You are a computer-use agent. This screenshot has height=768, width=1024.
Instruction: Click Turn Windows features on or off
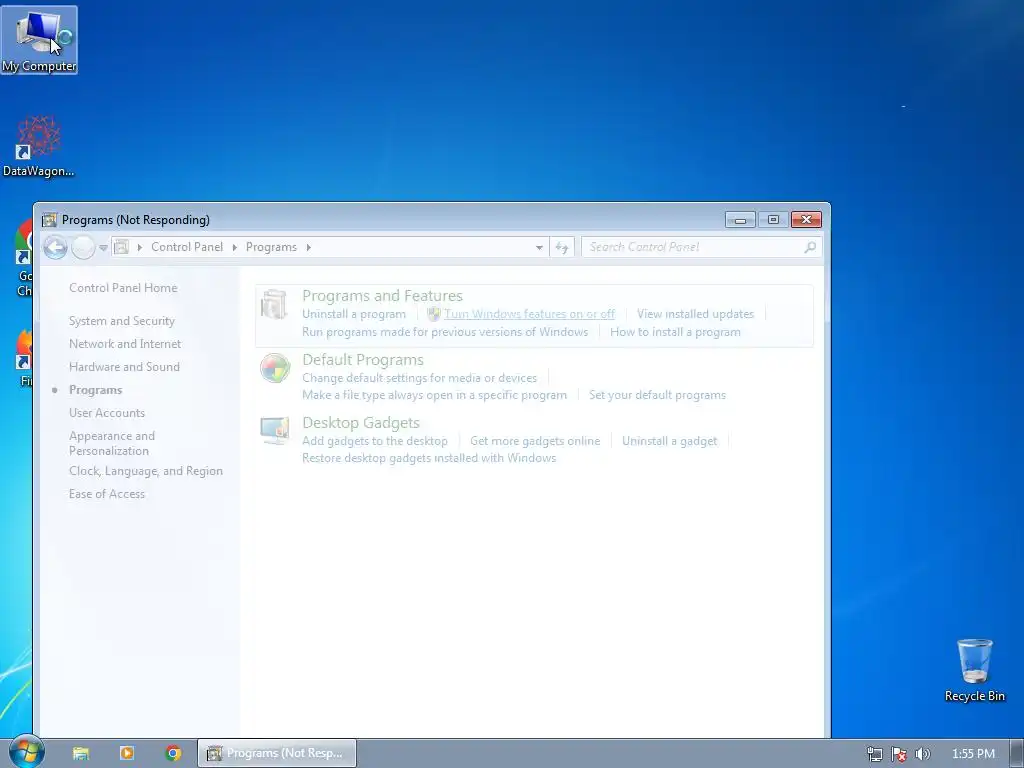(x=529, y=314)
